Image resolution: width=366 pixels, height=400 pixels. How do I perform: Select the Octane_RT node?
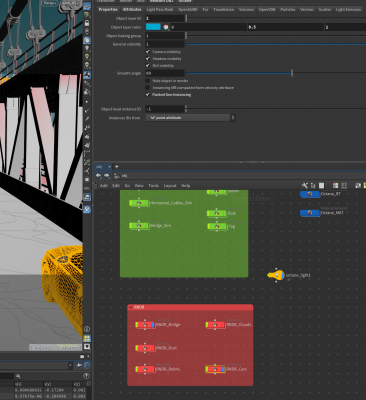[x=310, y=194]
